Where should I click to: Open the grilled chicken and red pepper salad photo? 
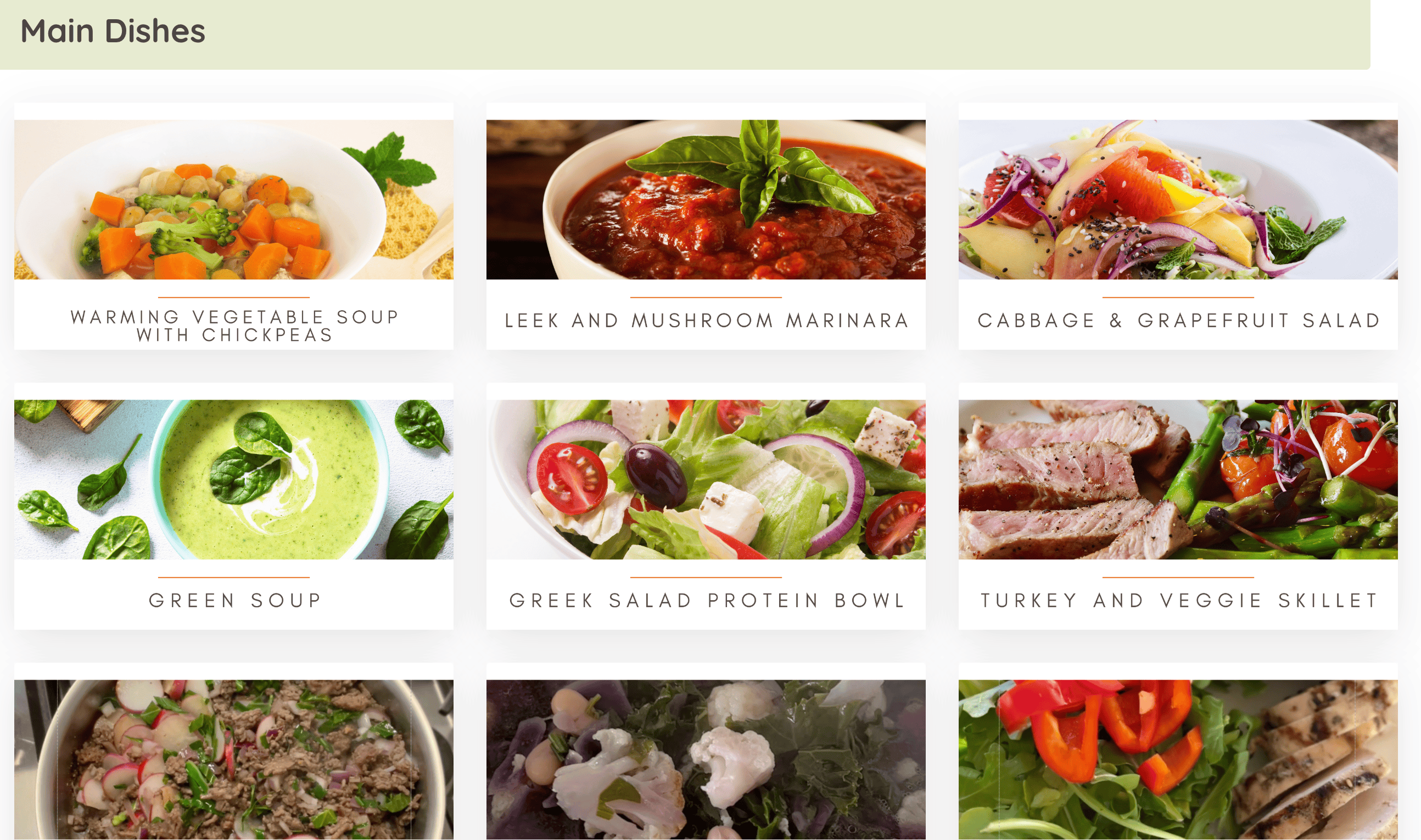[x=1178, y=760]
